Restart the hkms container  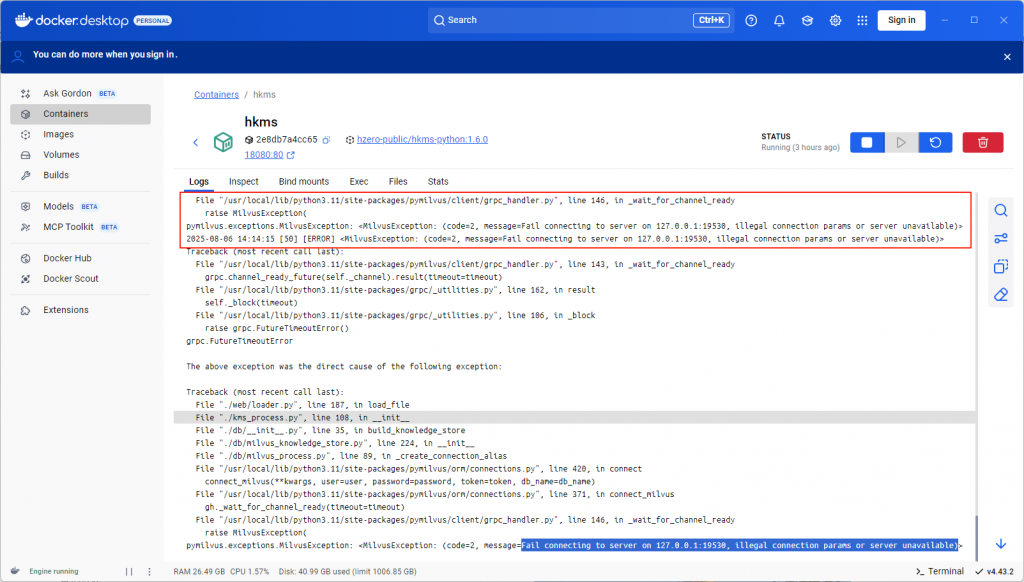(x=935, y=143)
